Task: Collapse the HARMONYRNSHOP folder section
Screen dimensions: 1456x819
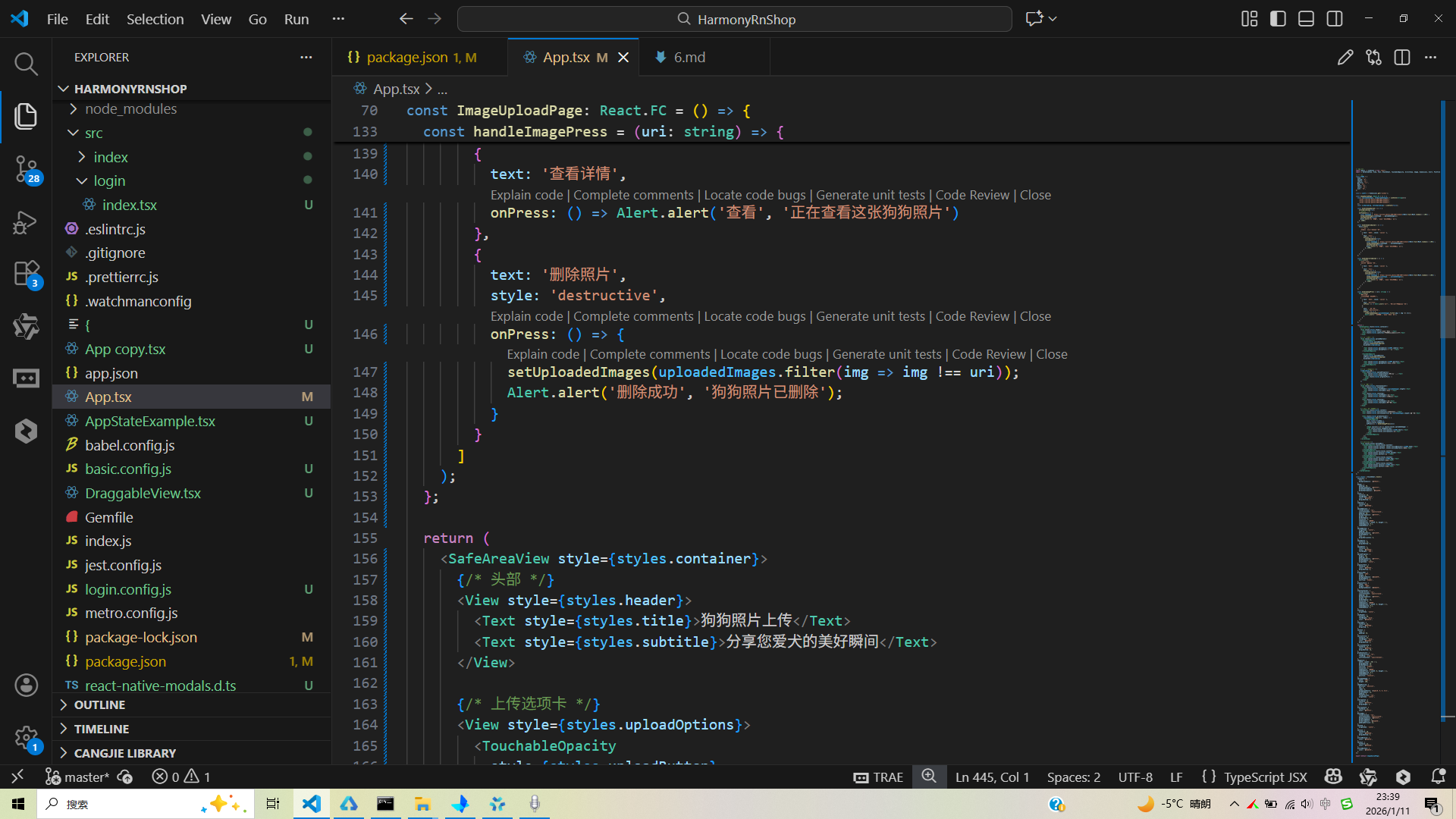Action: coord(191,89)
